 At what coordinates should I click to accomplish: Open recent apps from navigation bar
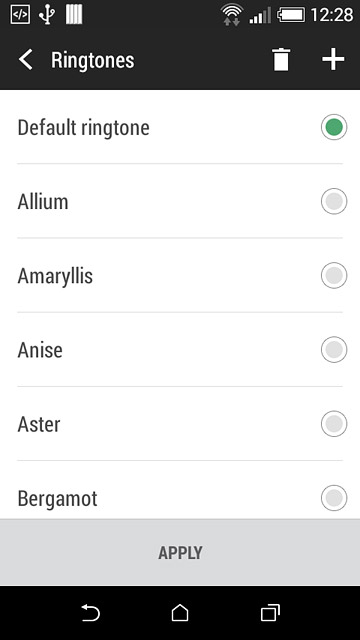point(270,613)
